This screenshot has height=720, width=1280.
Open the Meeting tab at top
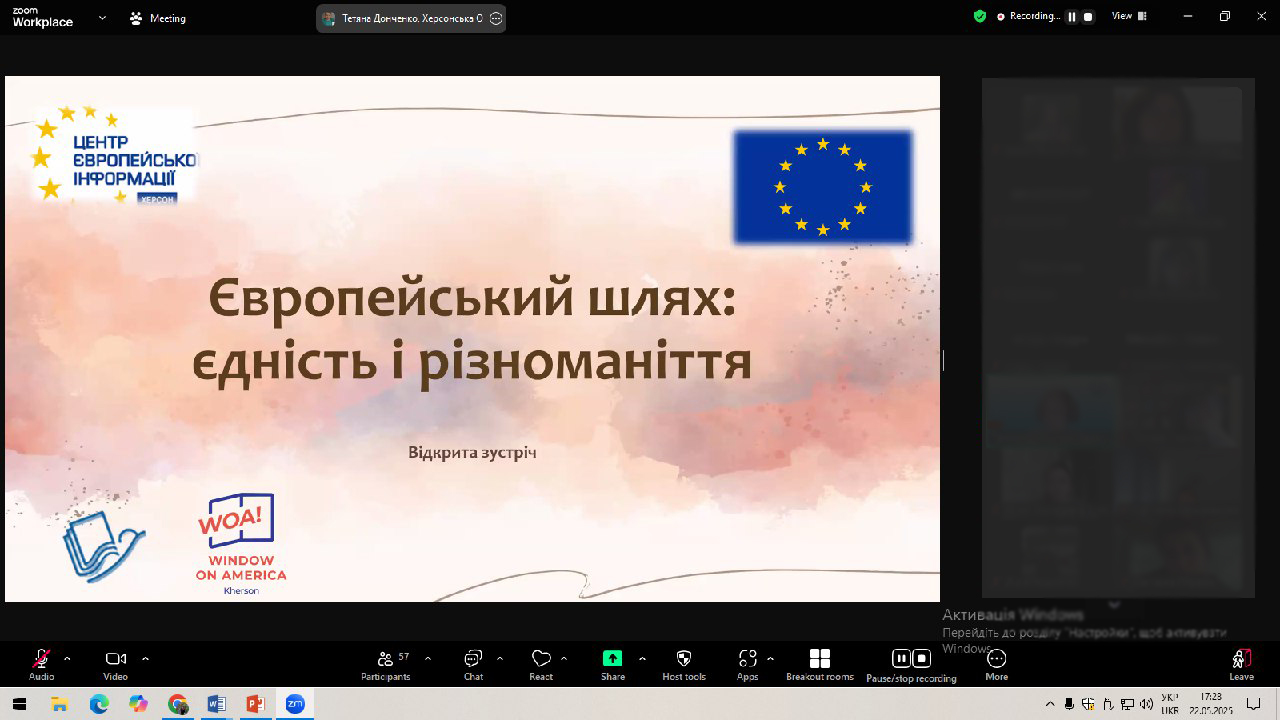pyautogui.click(x=158, y=18)
